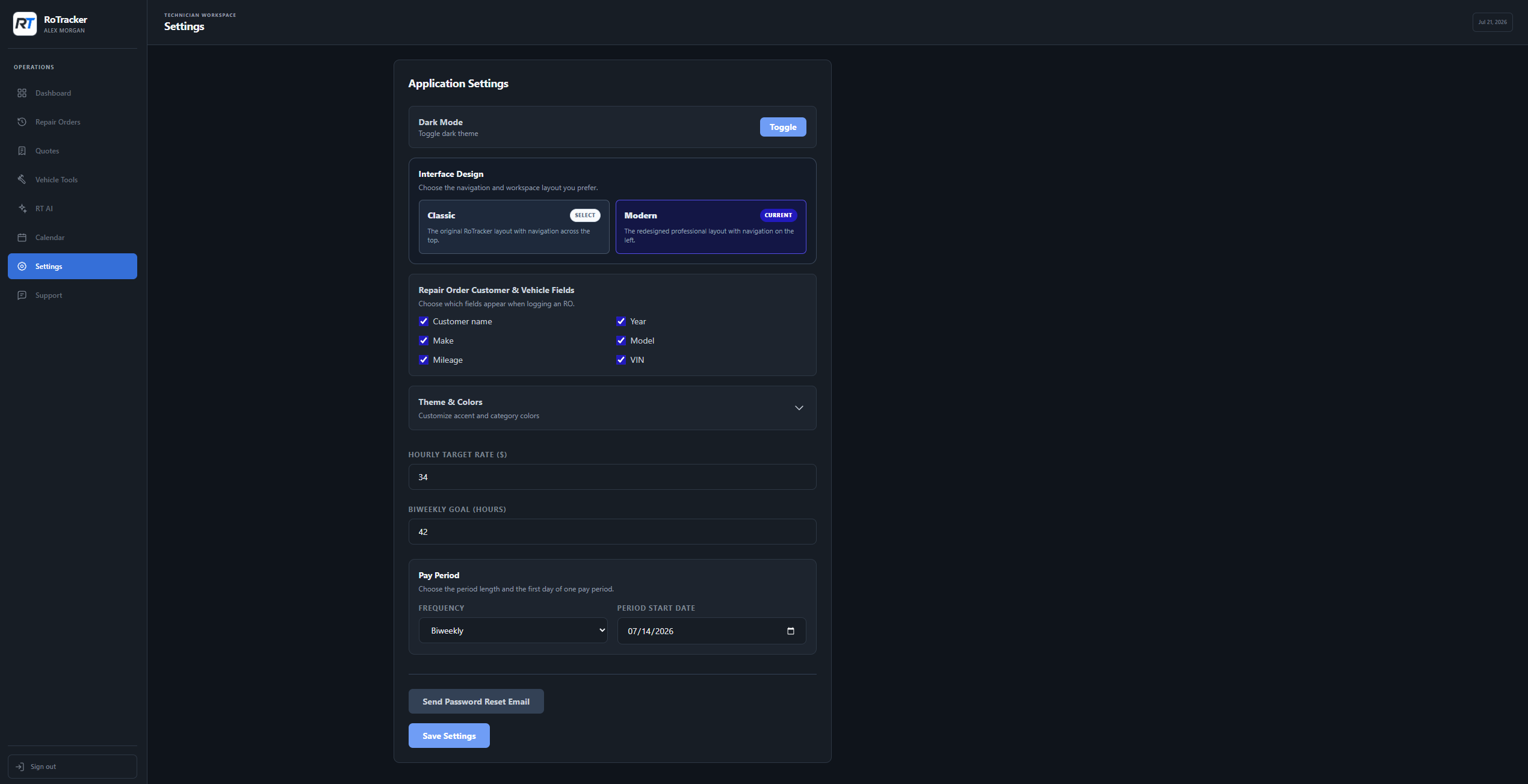Select the Classic interface design card
1528x784 pixels.
point(514,227)
